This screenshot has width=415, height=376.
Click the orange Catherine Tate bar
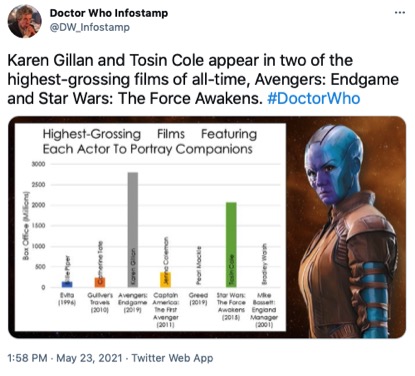pos(100,282)
